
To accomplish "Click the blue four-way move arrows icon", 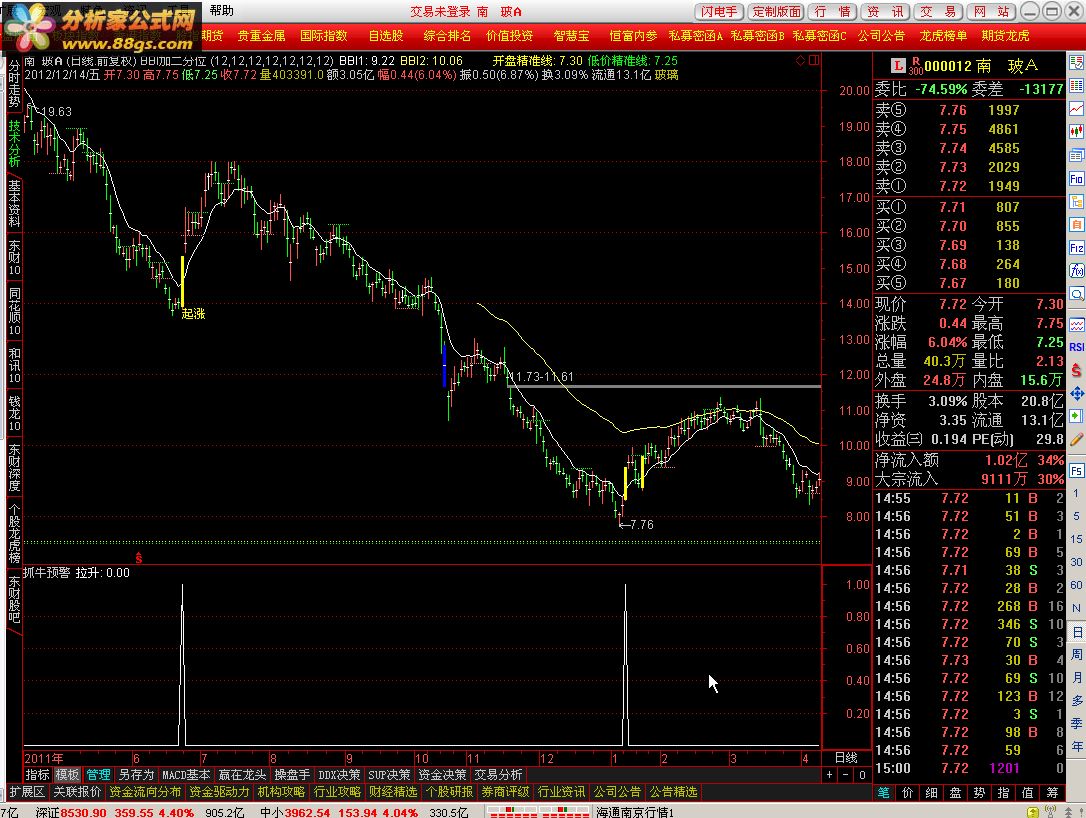I will pos(1076,393).
